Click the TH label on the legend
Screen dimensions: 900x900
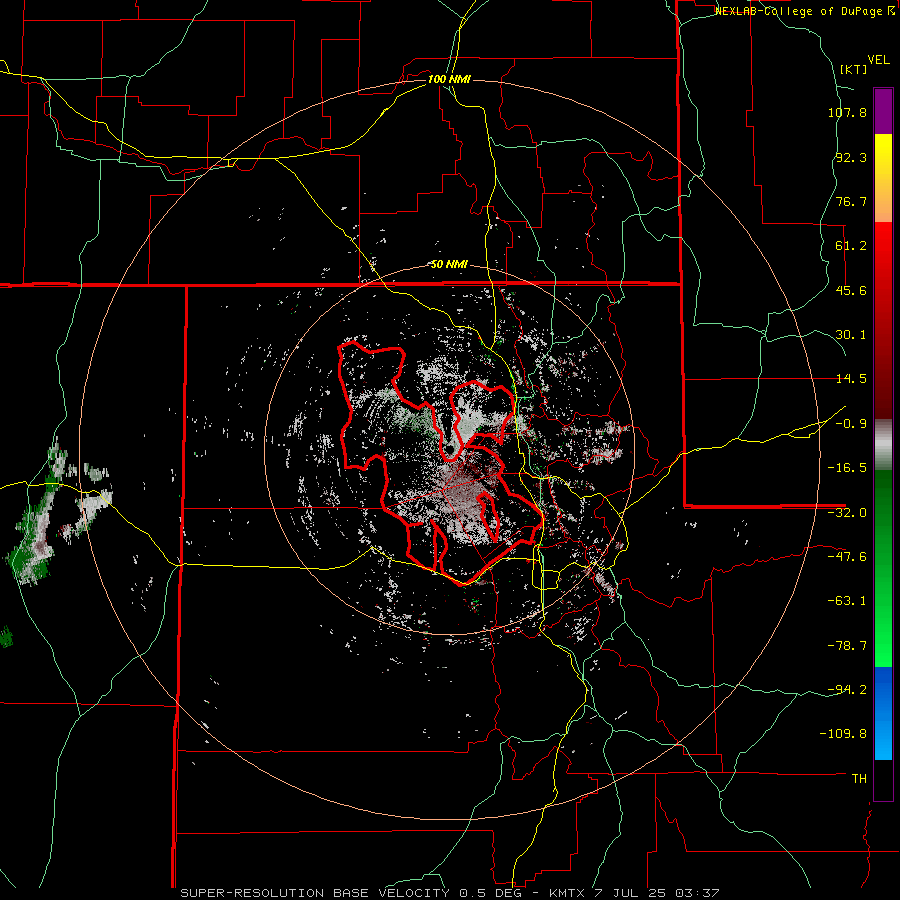tap(859, 779)
